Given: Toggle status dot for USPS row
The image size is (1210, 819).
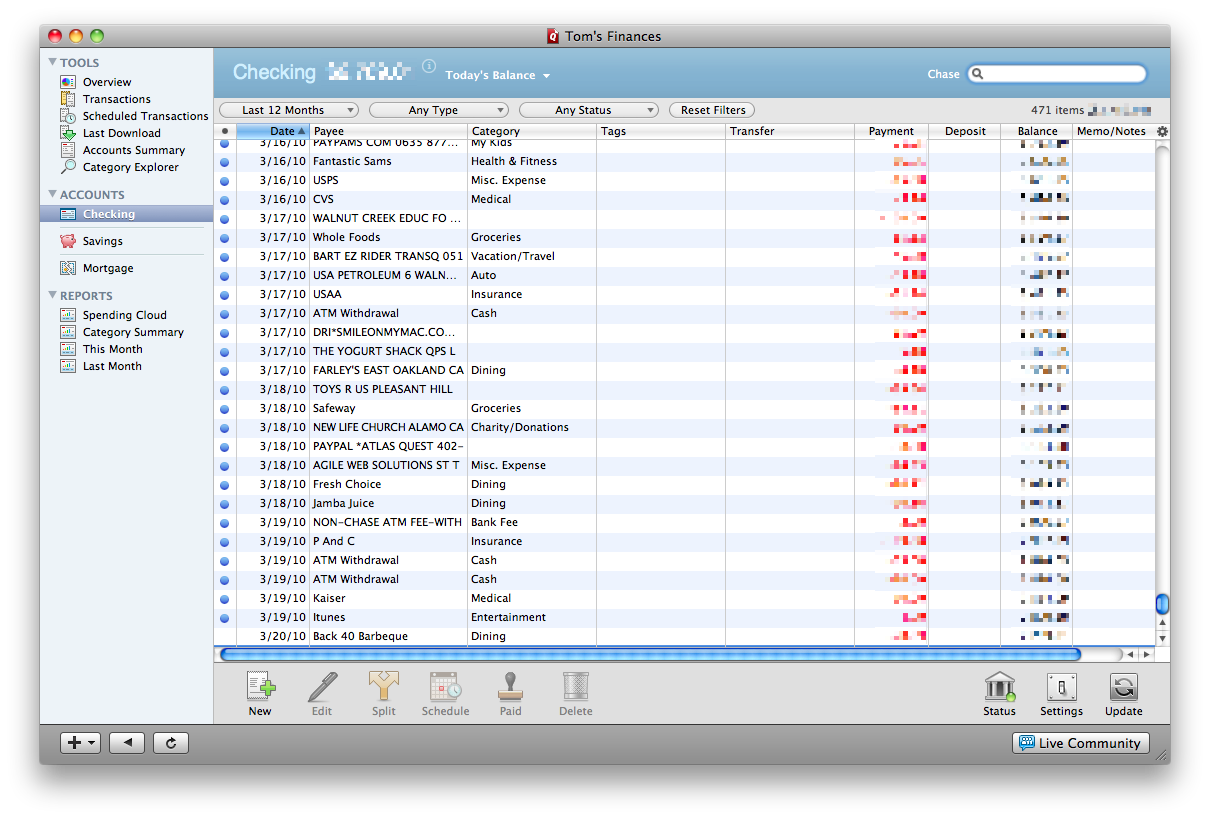Looking at the screenshot, I should coord(224,181).
